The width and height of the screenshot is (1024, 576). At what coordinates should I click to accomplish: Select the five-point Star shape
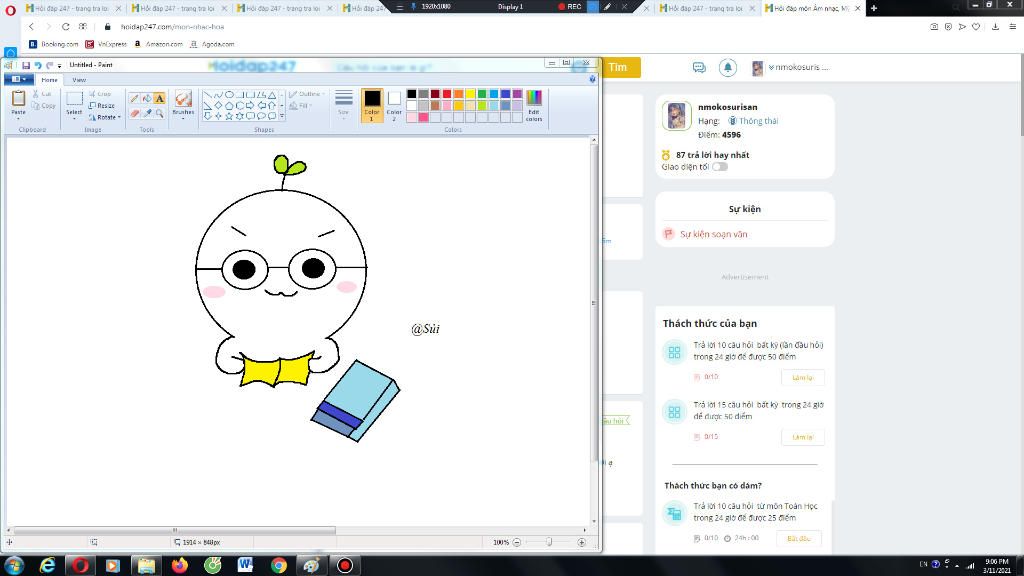pos(229,116)
